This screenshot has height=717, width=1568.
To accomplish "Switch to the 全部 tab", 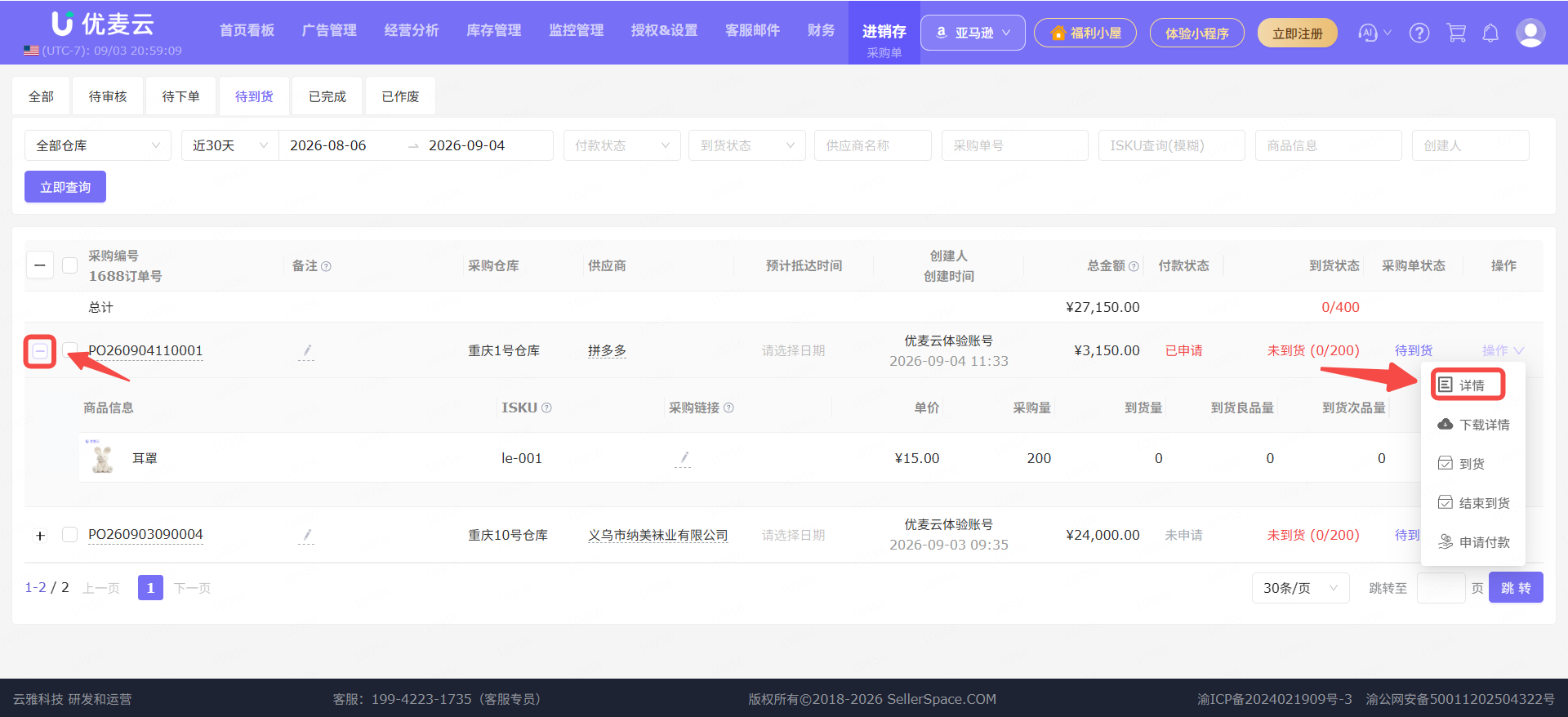I will (x=41, y=96).
